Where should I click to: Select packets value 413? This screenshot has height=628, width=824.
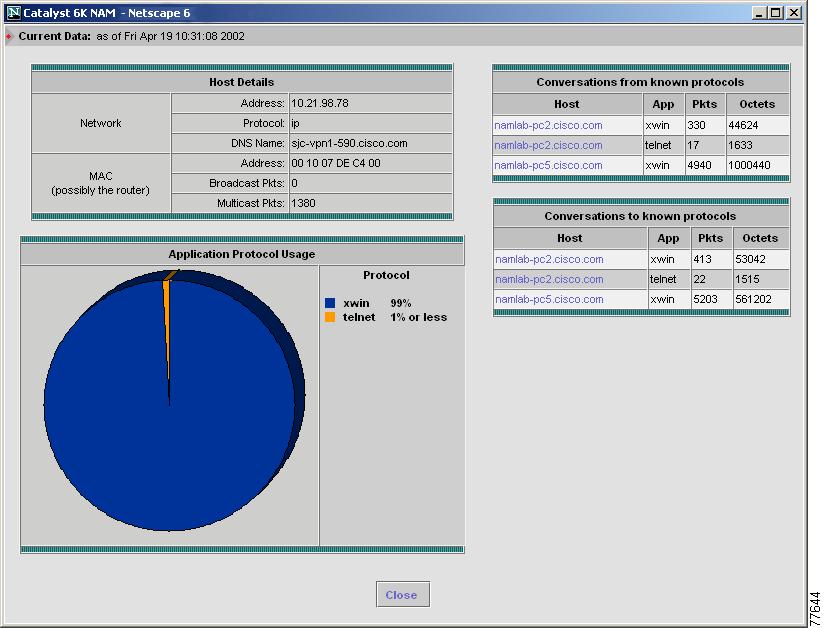click(x=703, y=259)
